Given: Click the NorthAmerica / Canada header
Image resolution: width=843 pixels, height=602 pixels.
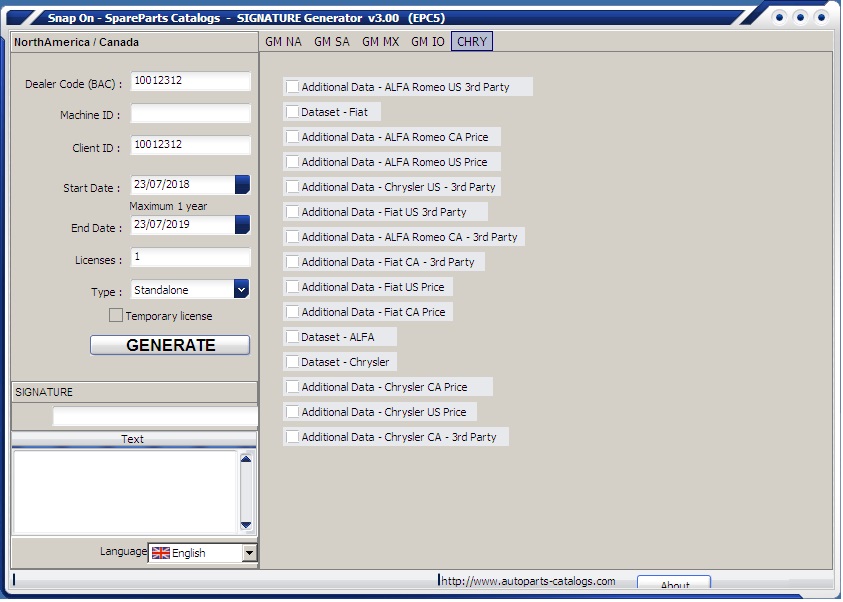Looking at the screenshot, I should [76, 42].
